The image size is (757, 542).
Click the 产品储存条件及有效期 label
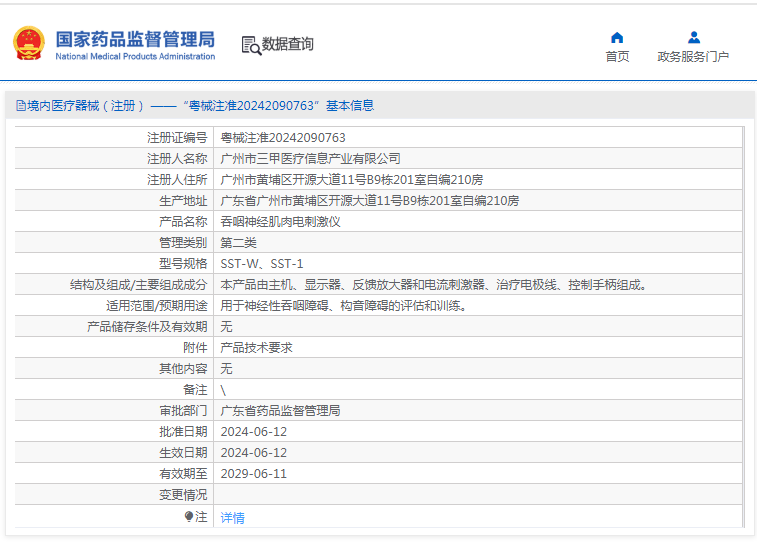click(x=147, y=327)
